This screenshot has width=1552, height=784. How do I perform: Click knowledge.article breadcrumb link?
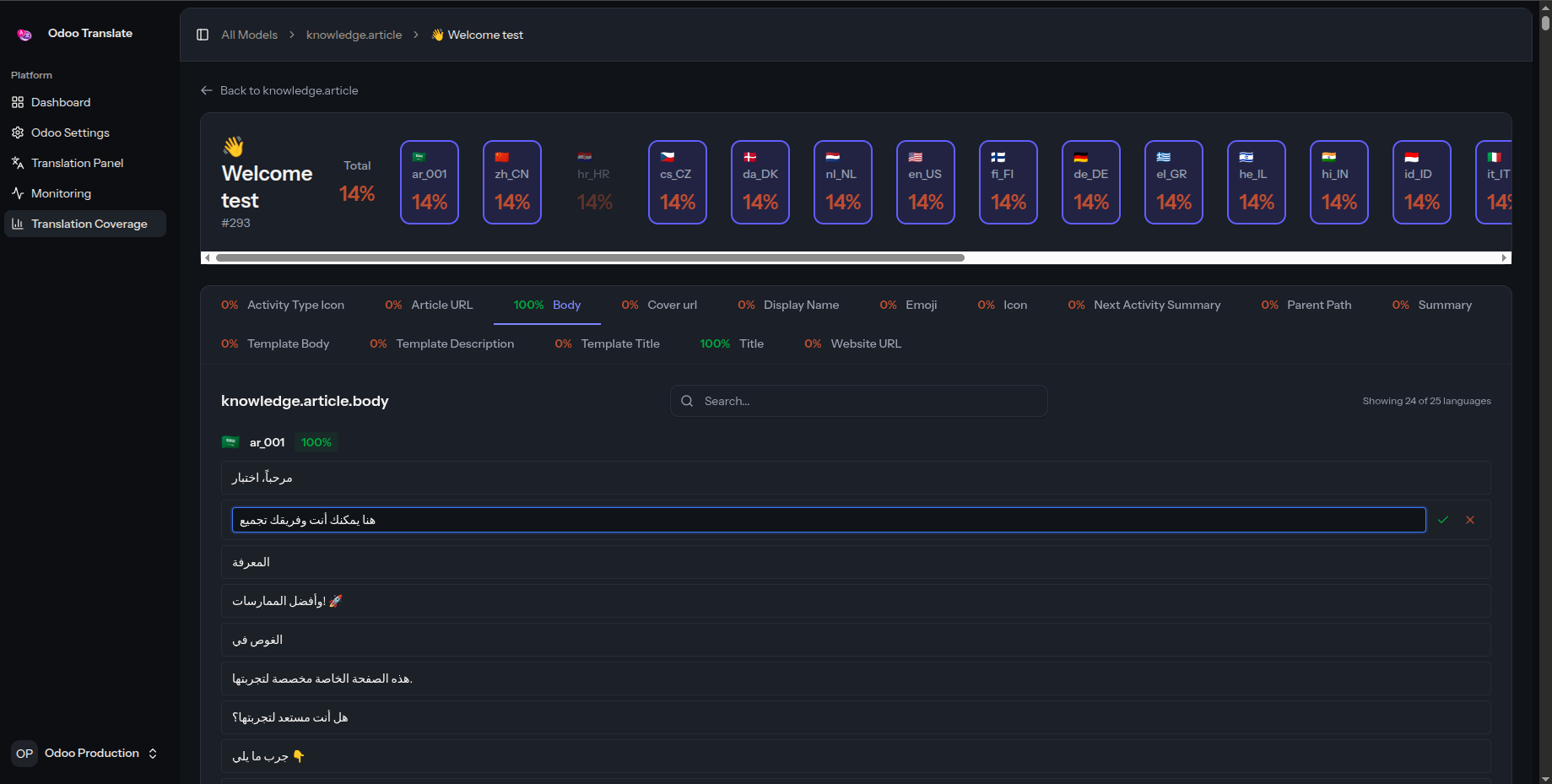354,35
